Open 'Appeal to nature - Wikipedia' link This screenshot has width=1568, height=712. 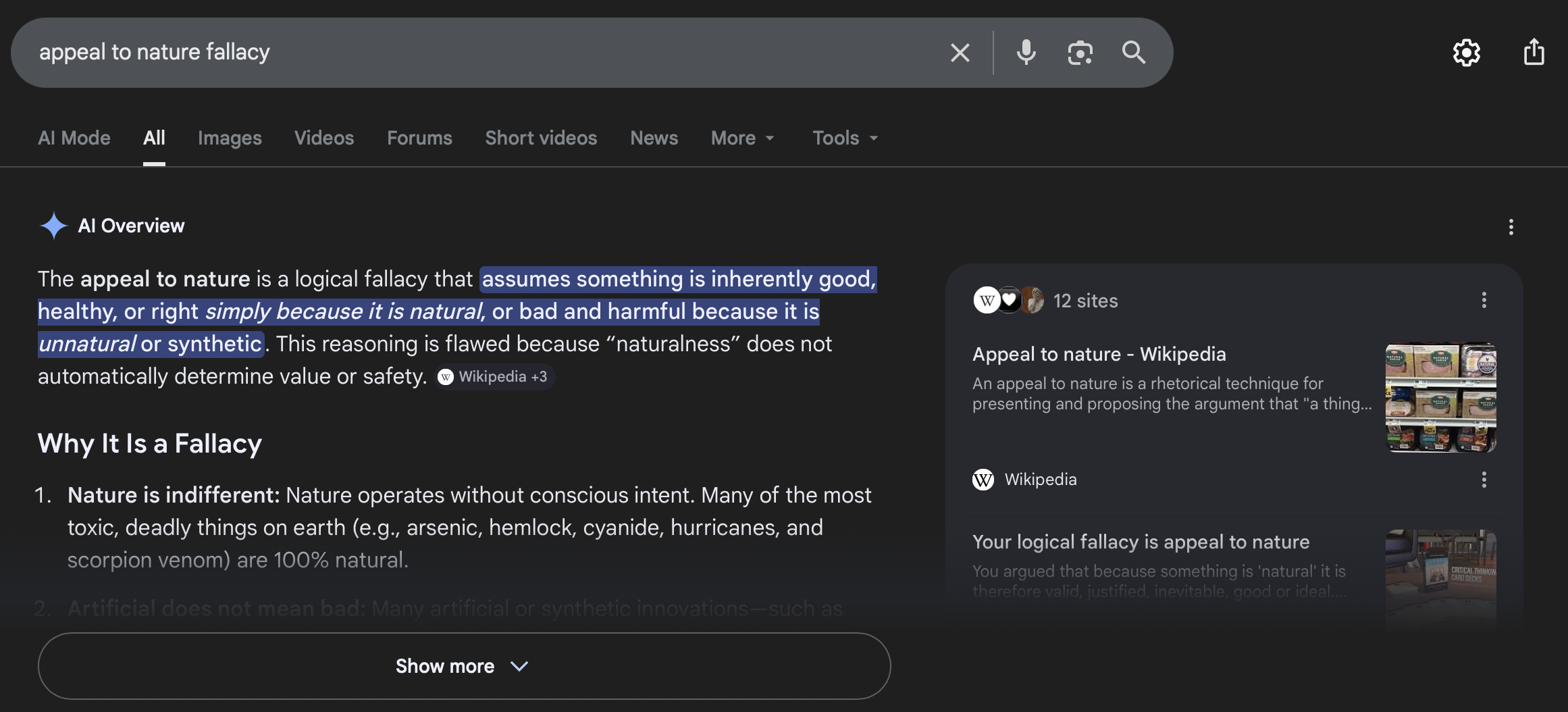pos(1099,354)
